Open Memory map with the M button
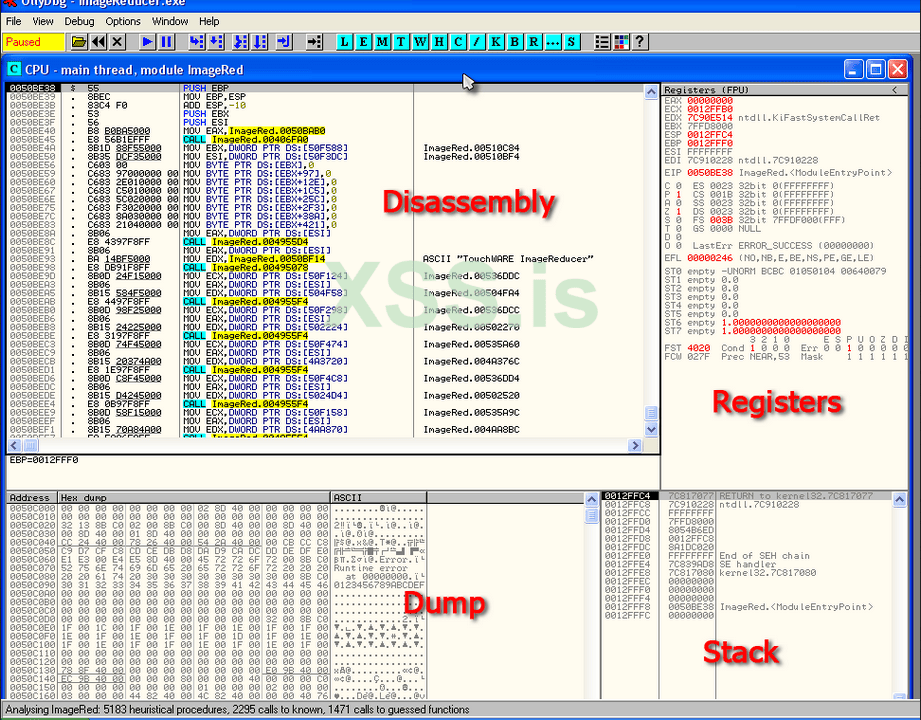Screen dimensions: 921x720 tap(382, 42)
